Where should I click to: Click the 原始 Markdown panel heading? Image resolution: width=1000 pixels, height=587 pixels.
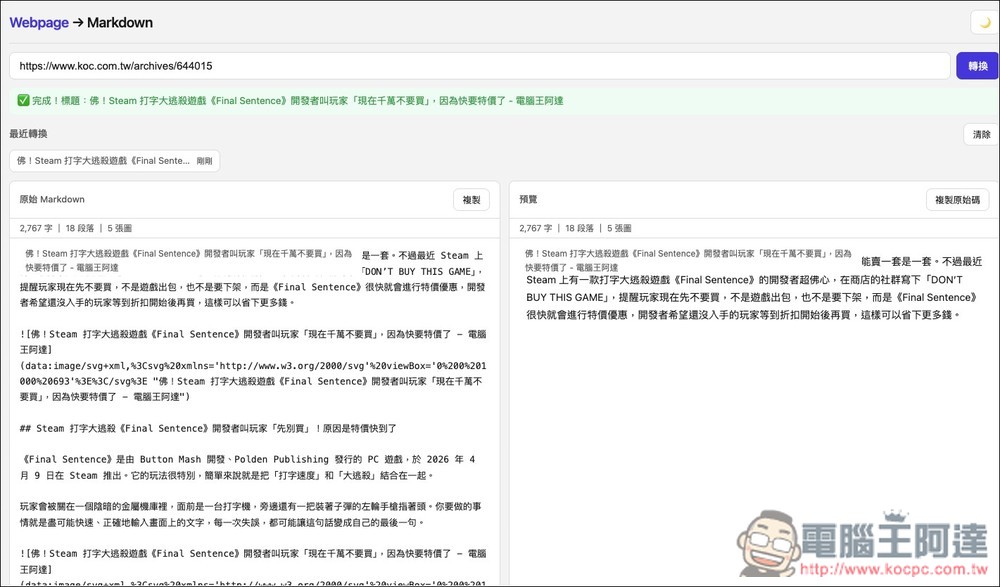point(52,199)
